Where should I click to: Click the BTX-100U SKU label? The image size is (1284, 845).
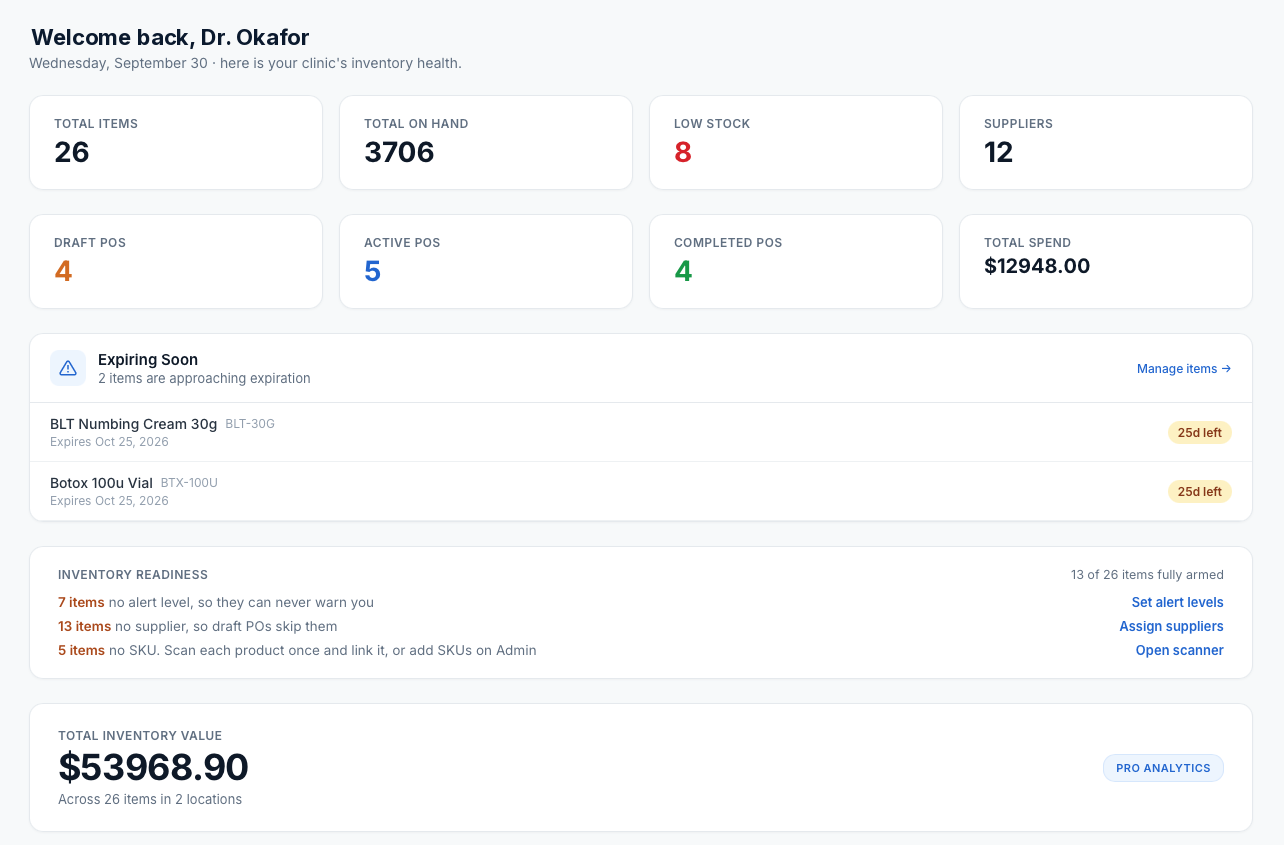189,483
